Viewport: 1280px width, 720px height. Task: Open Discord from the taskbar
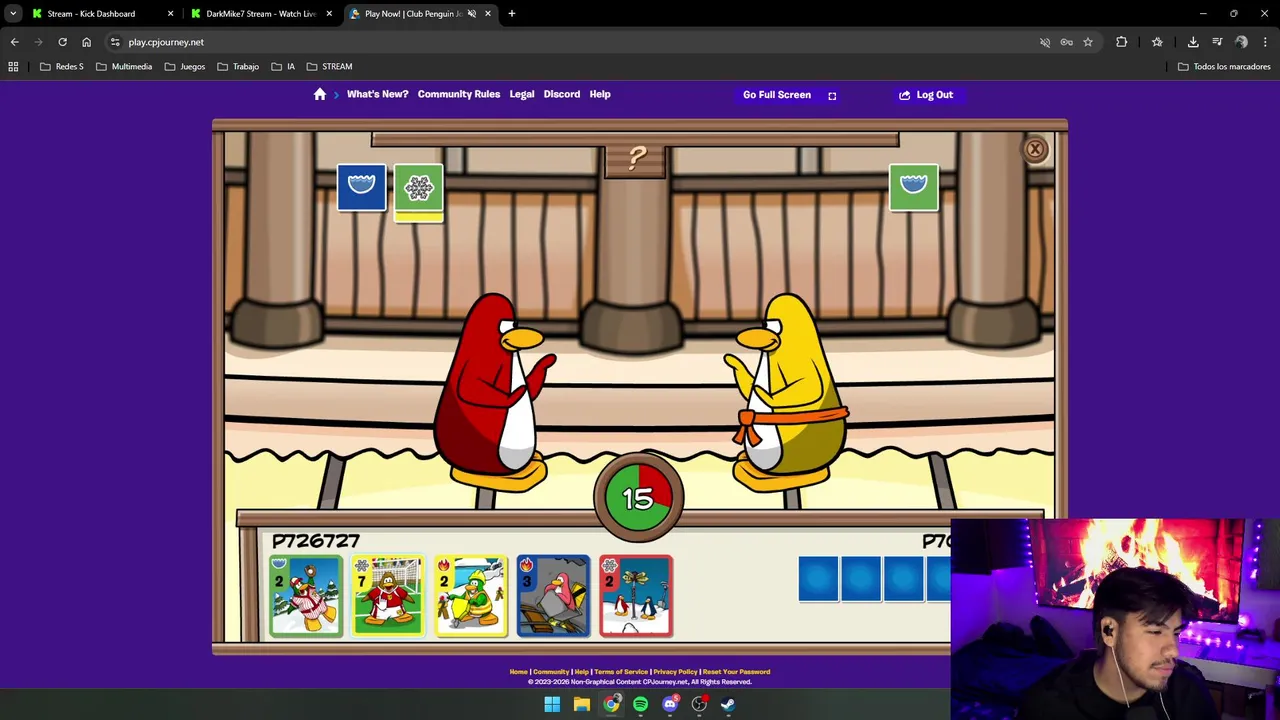tap(670, 704)
